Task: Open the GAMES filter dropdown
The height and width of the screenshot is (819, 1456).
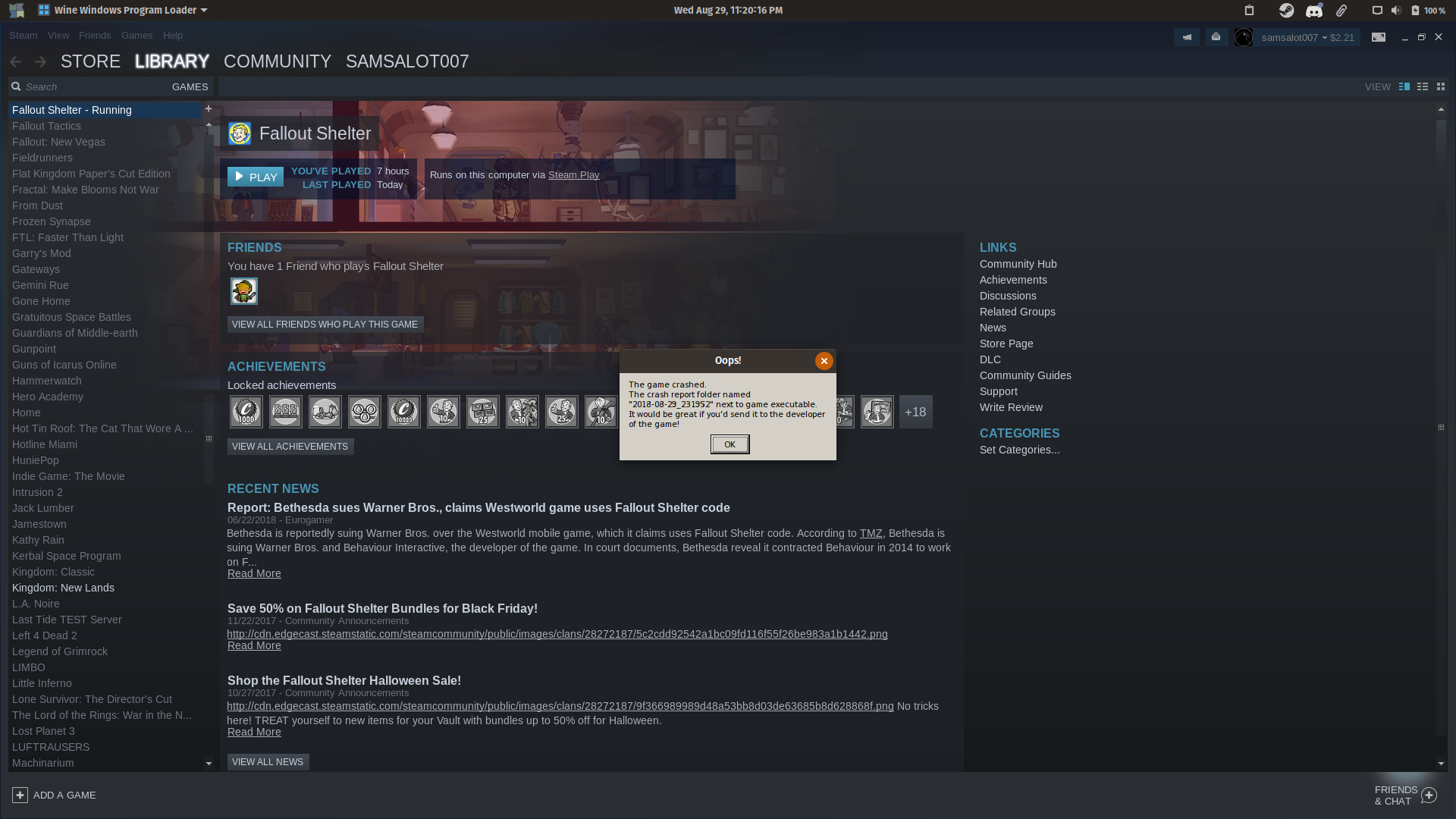Action: coord(190,86)
